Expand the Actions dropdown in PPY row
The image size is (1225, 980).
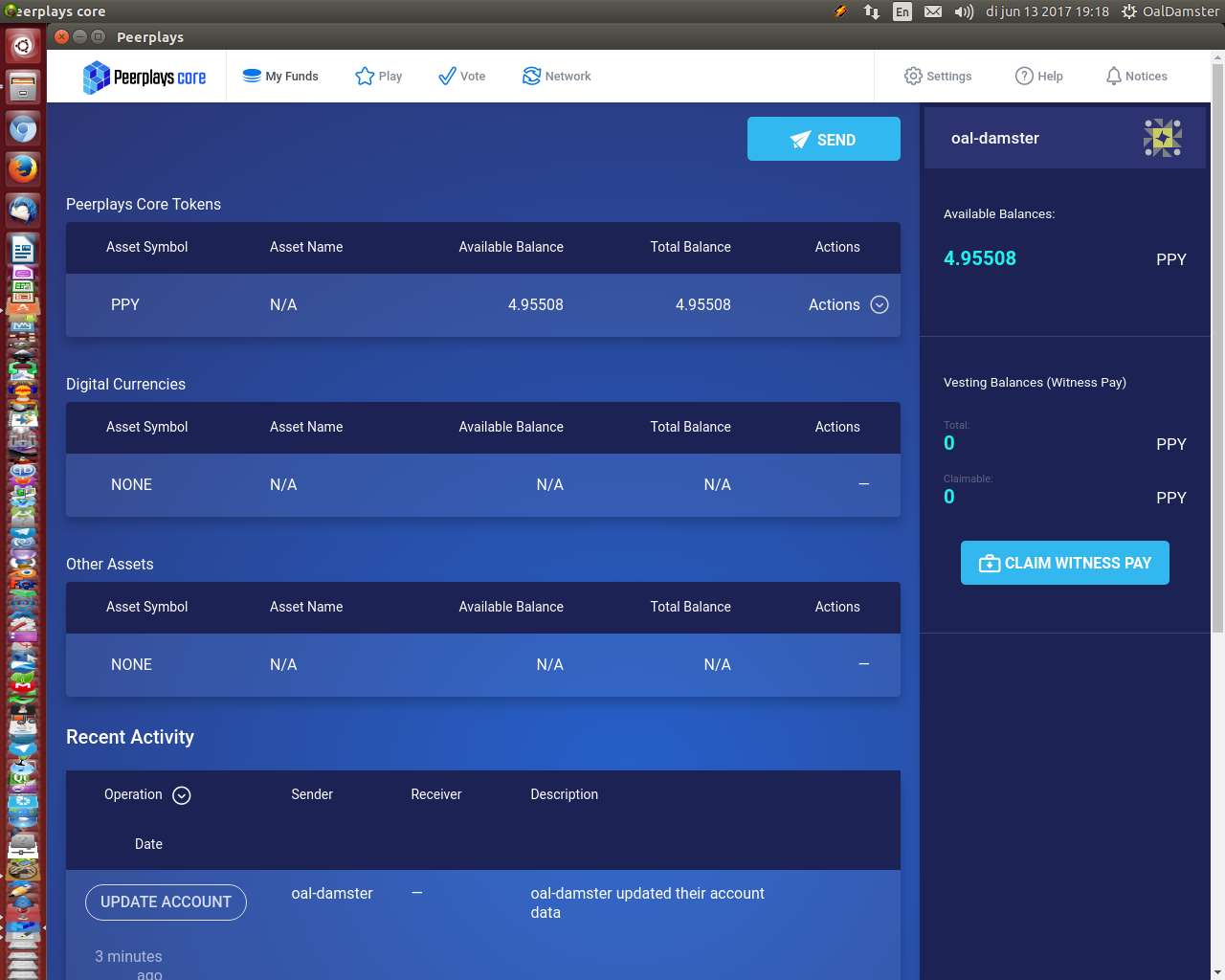[x=849, y=305]
